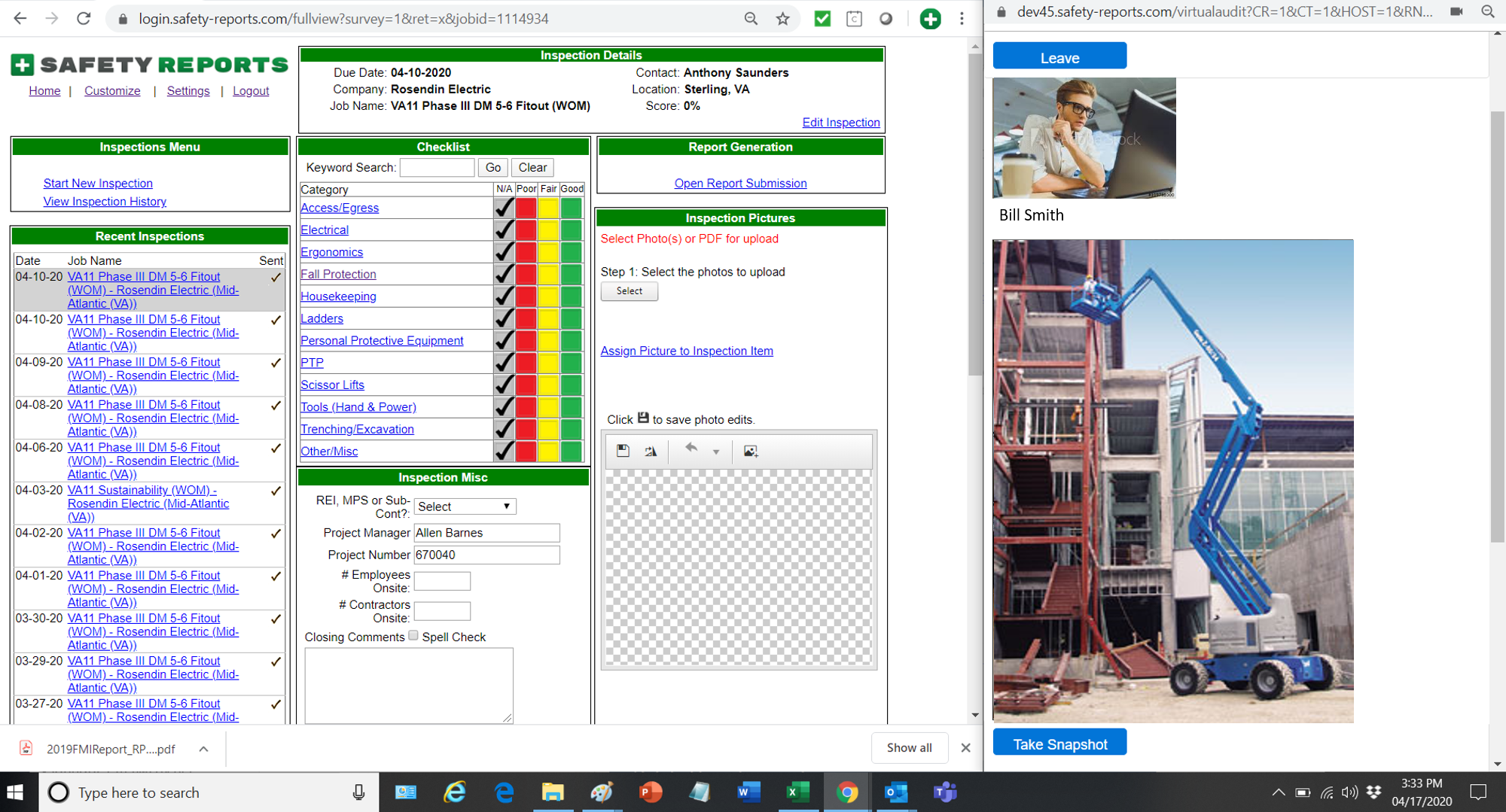Screen dimensions: 1506x812
Task: Show hidden system tray icons
Action: (x=1278, y=792)
